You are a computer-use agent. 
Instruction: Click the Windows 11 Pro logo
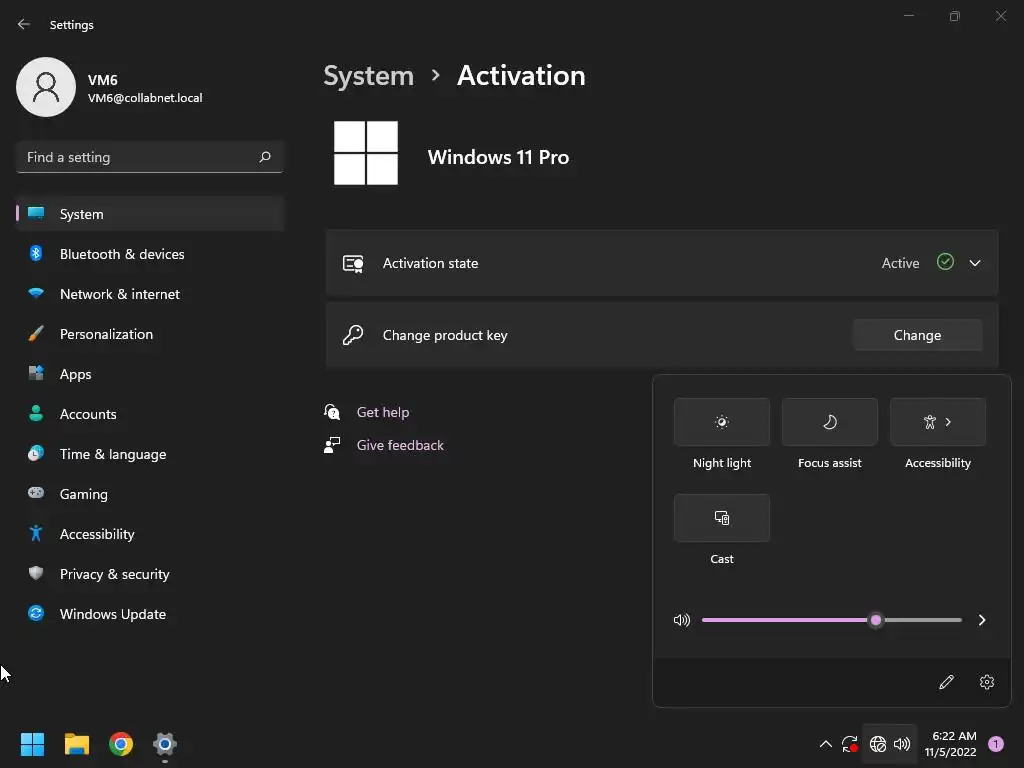(x=366, y=153)
